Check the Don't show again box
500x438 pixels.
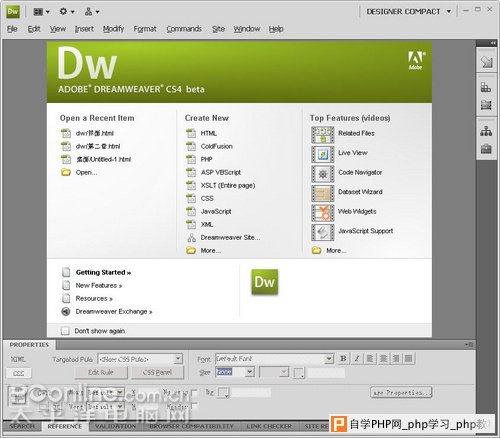(x=65, y=331)
